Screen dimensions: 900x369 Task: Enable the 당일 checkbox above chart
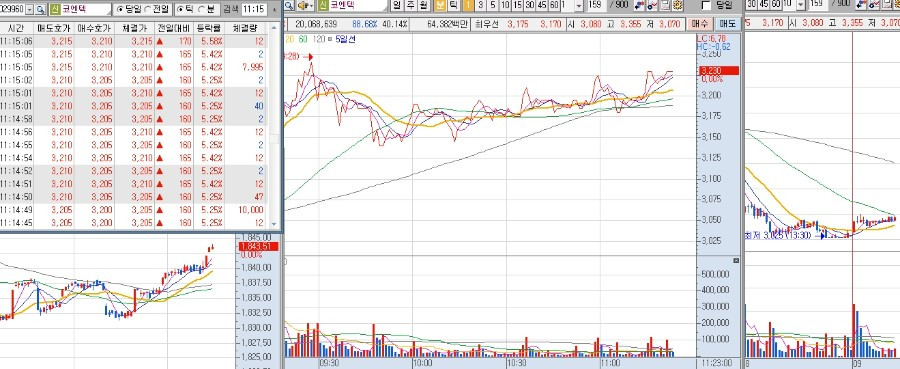(x=707, y=6)
